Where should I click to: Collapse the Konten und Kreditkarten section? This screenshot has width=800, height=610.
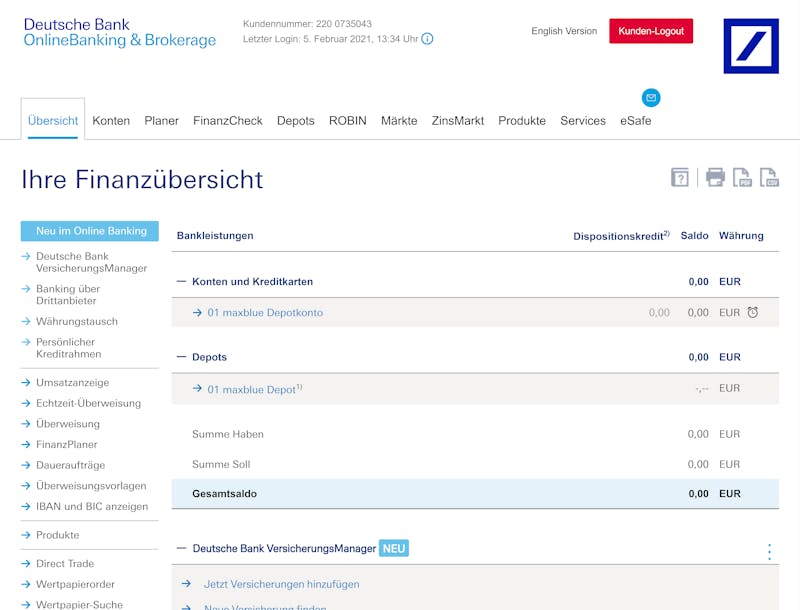tap(181, 282)
